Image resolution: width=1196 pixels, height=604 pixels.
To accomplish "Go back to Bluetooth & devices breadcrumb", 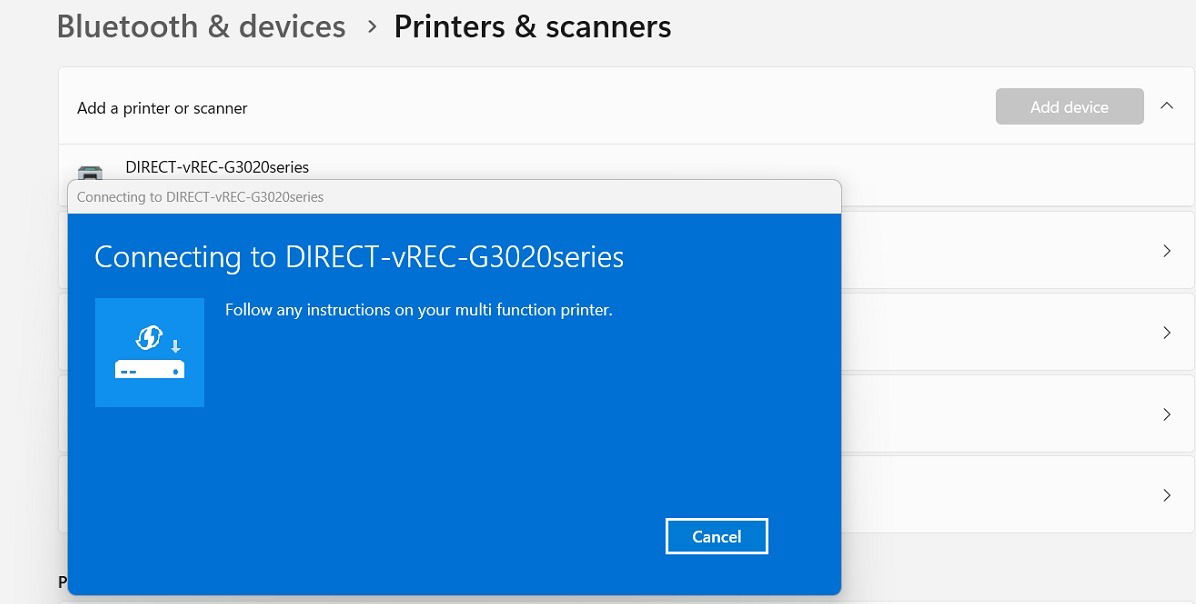I will click(x=201, y=27).
